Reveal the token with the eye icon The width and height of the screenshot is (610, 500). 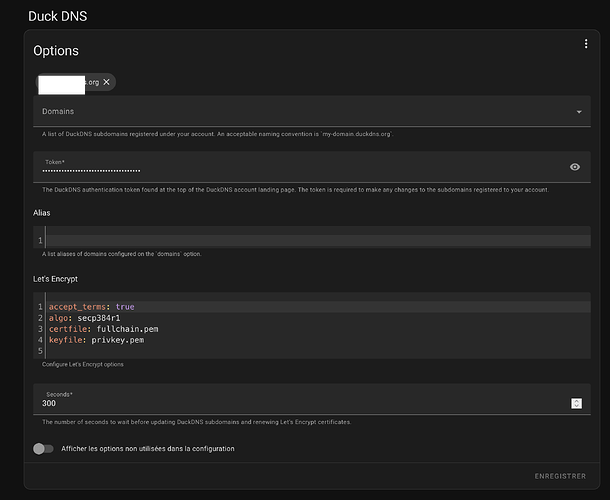575,167
